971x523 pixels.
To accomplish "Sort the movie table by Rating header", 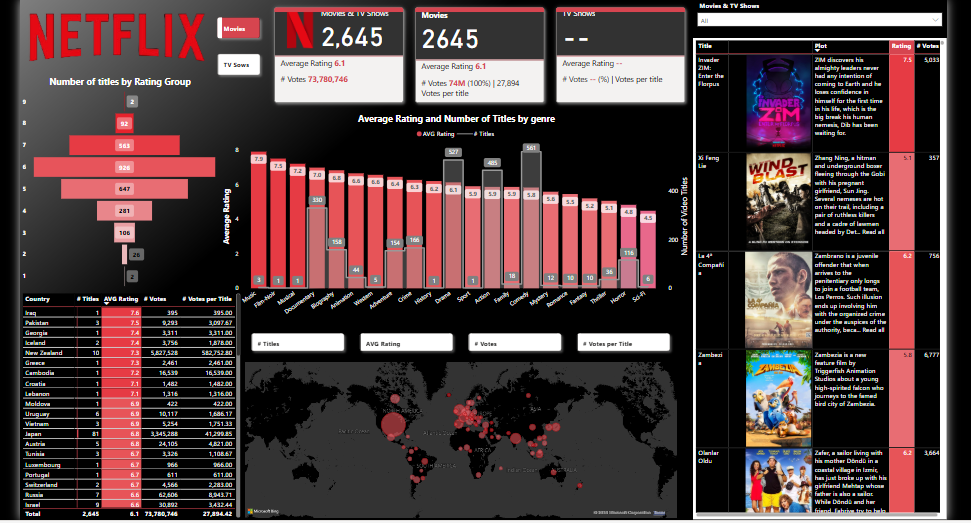I will [901, 46].
